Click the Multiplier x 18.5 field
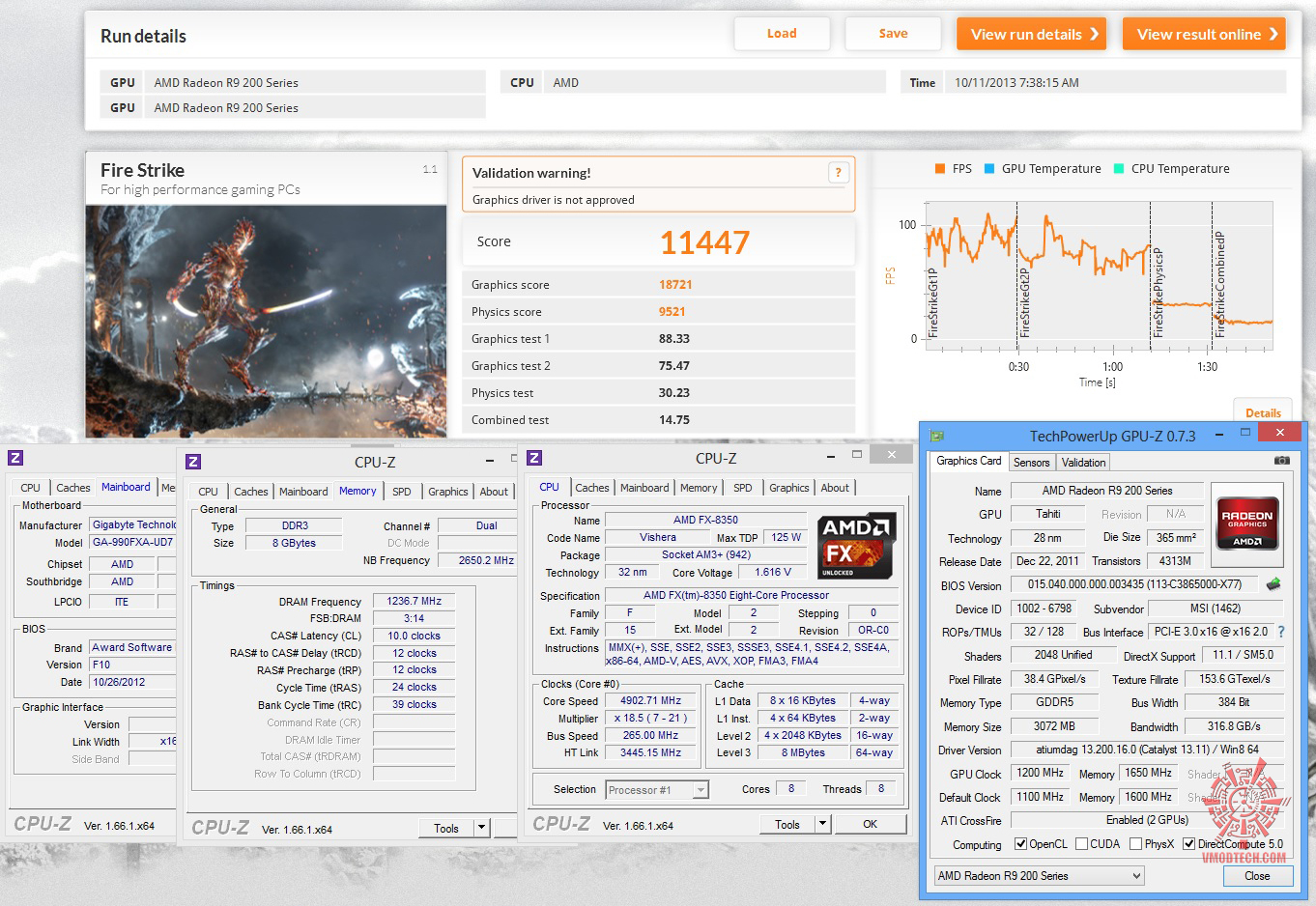Image resolution: width=1316 pixels, height=906 pixels. point(650,718)
